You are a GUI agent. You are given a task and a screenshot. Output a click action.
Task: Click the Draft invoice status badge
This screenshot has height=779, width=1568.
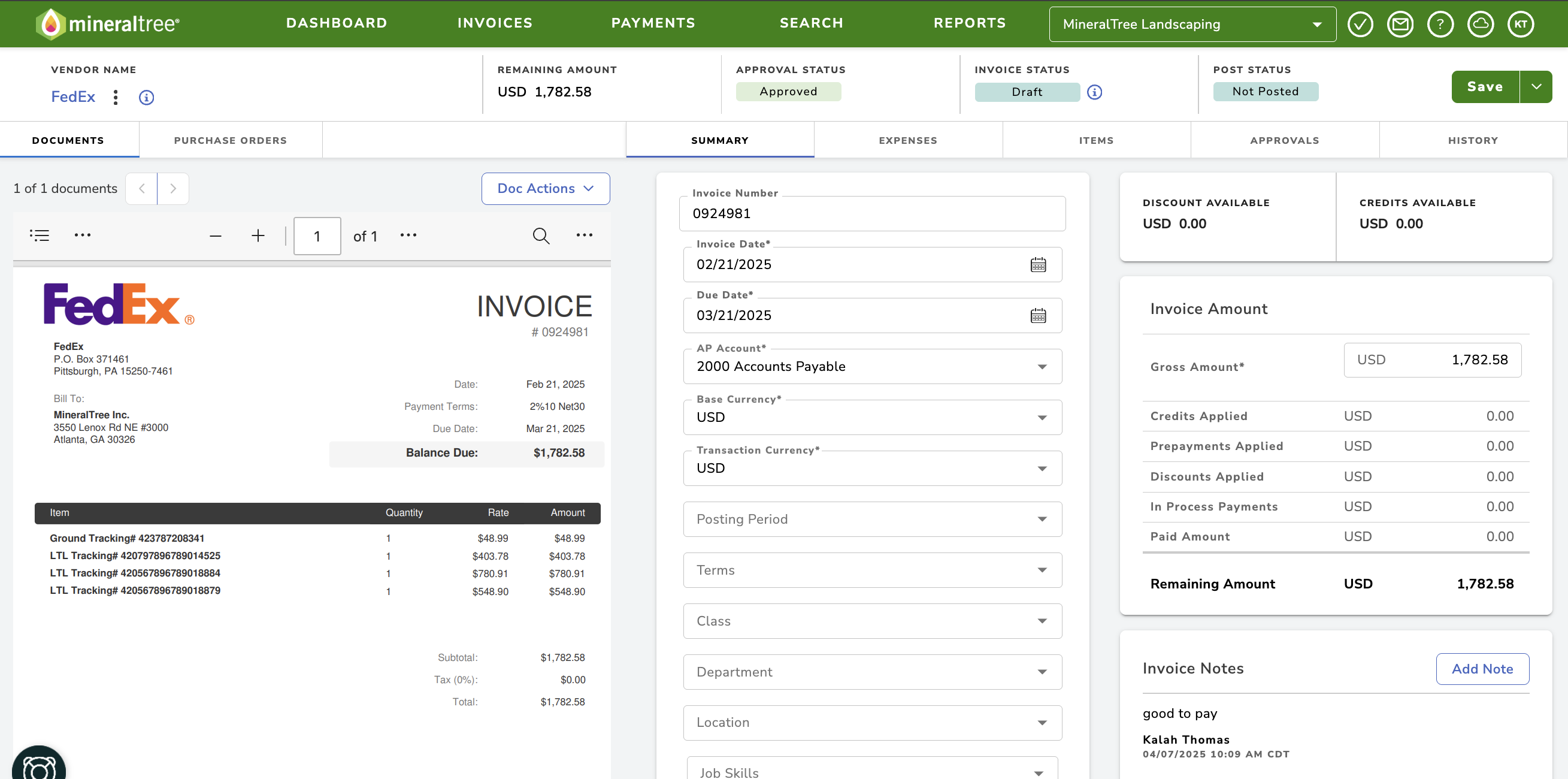[1027, 92]
